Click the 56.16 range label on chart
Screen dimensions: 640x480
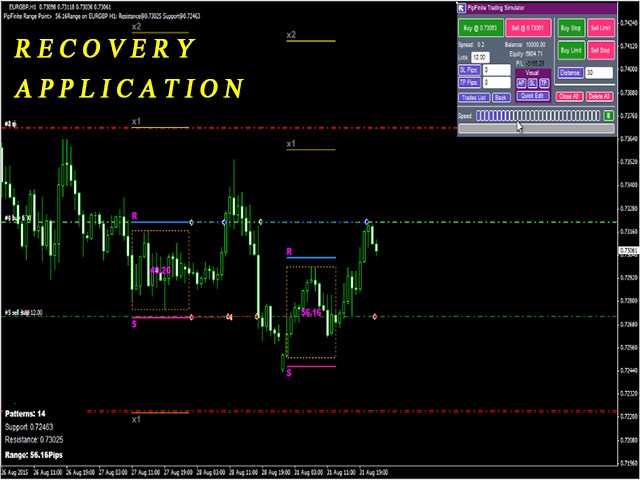point(311,313)
